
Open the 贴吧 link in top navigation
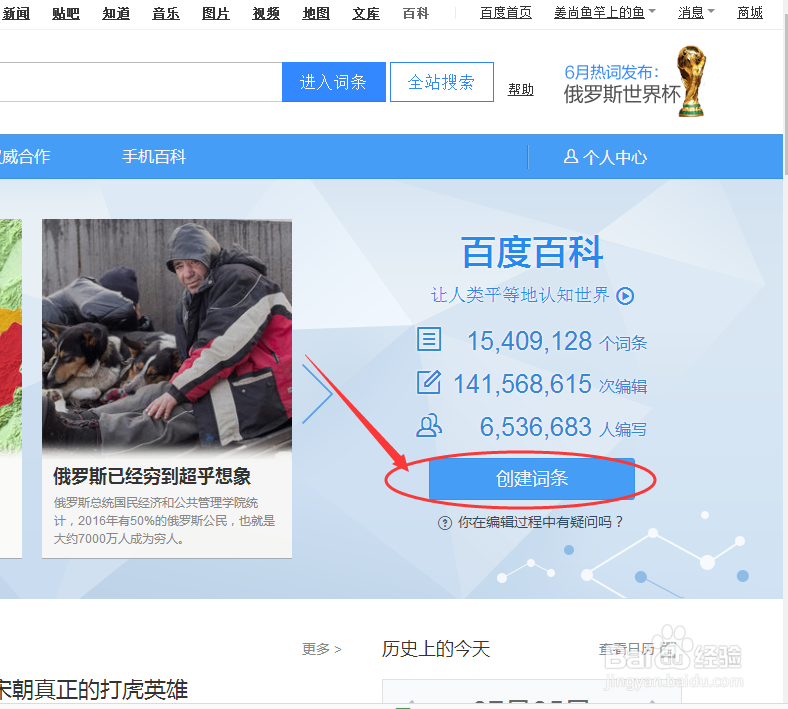coord(66,13)
